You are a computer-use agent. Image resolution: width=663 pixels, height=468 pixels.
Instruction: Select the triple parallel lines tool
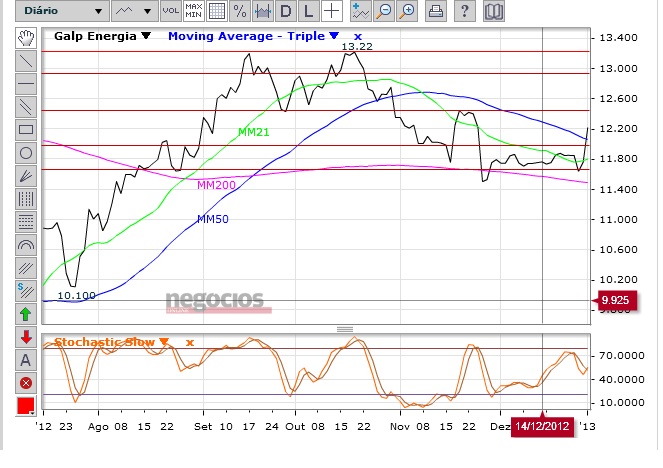pos(26,268)
